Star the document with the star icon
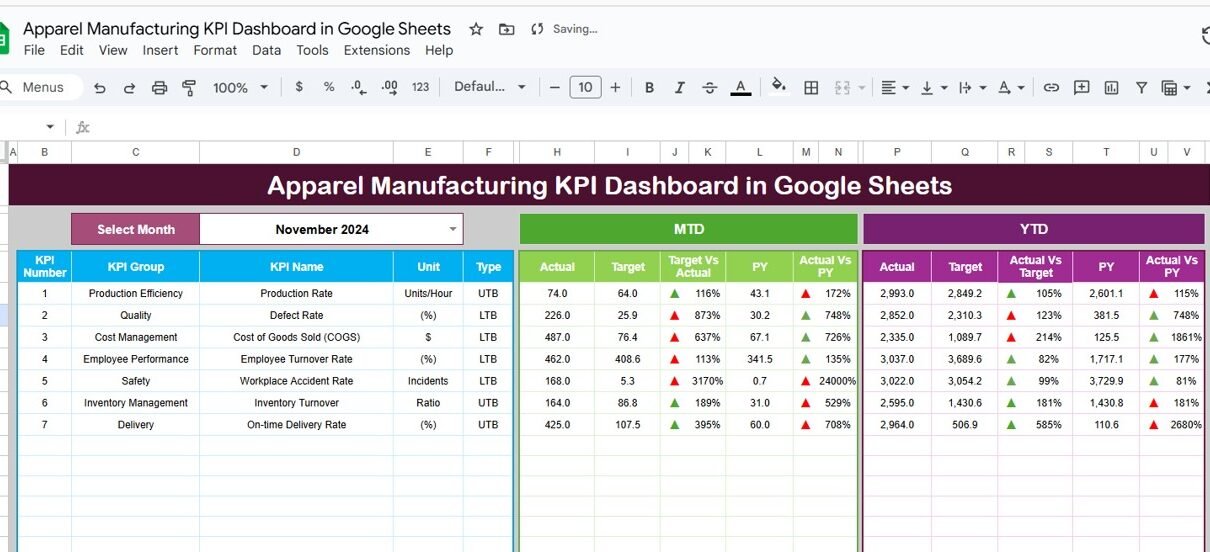The image size is (1210, 552). (x=476, y=29)
